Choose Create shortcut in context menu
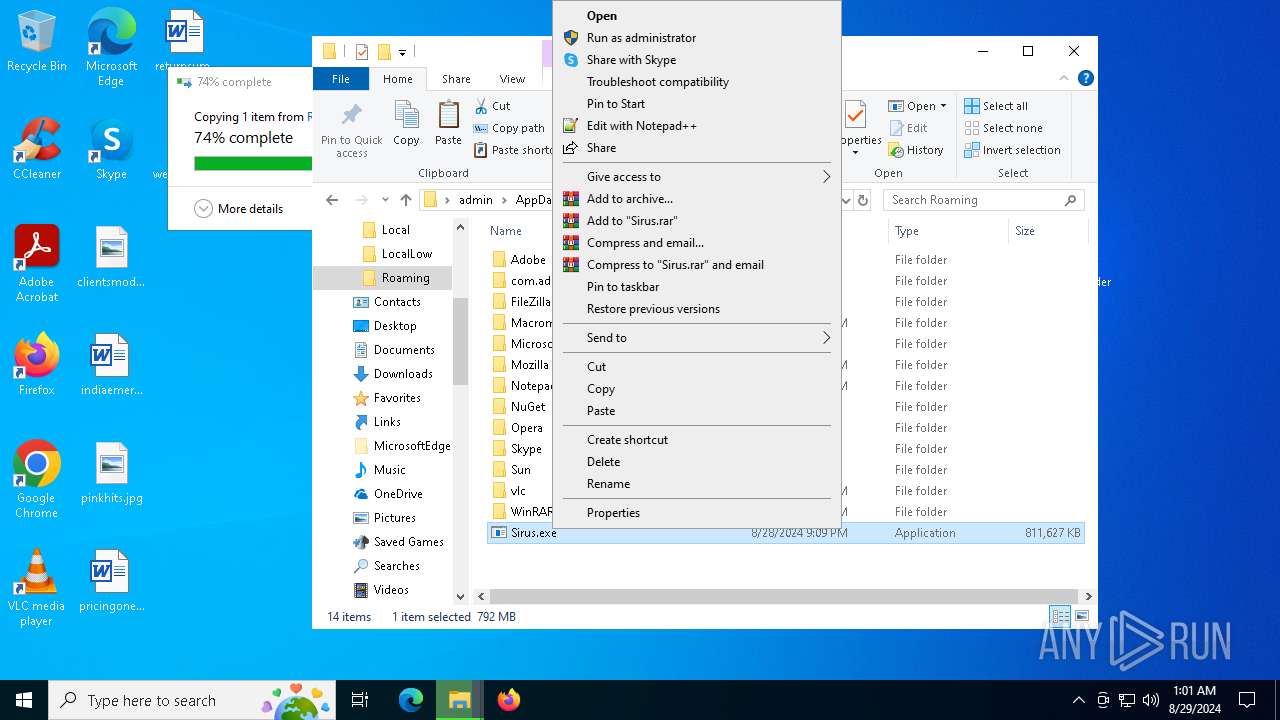Viewport: 1280px width, 720px height. coord(696,440)
